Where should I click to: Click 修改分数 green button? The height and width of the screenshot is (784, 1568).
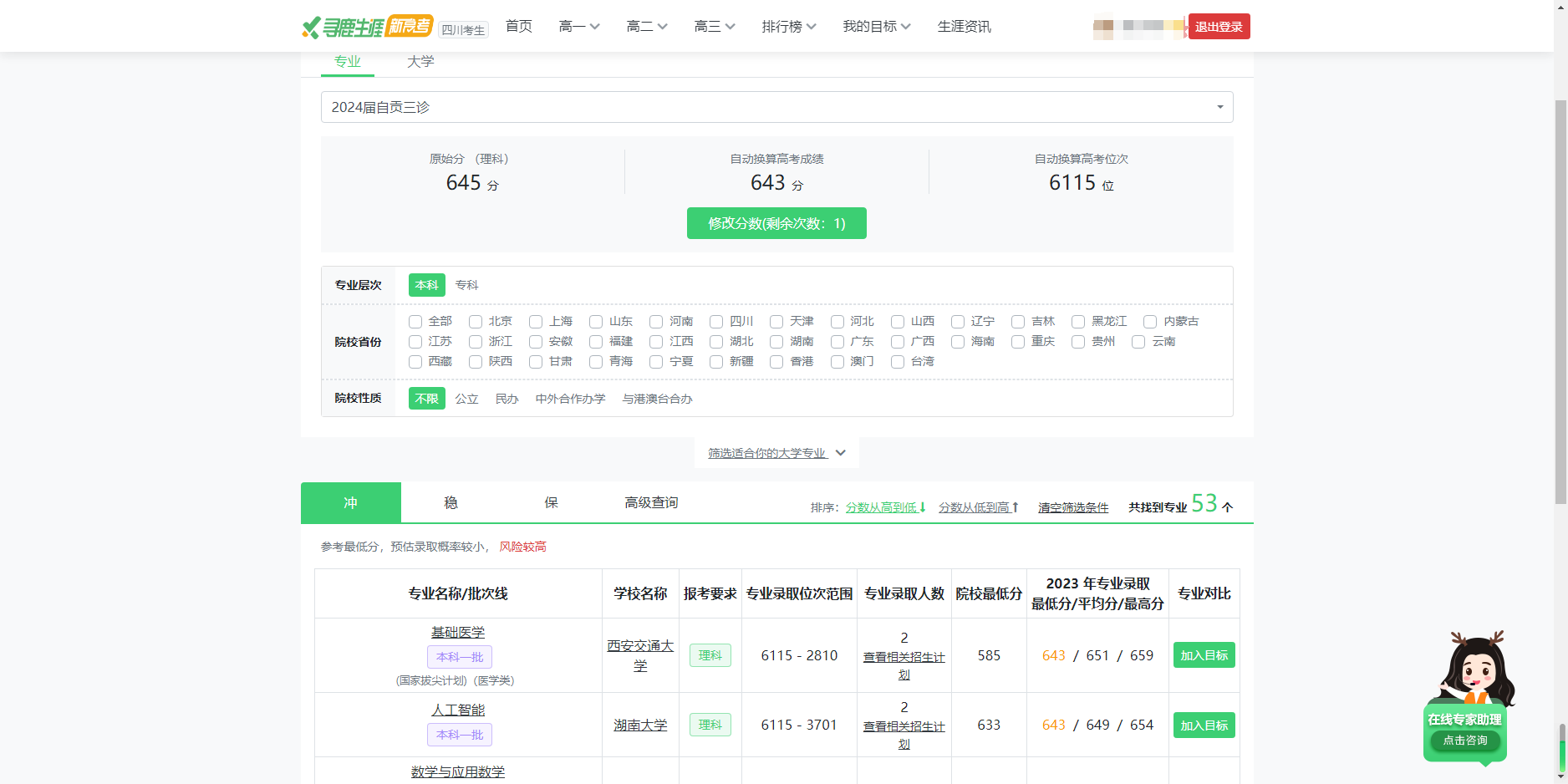coord(776,223)
